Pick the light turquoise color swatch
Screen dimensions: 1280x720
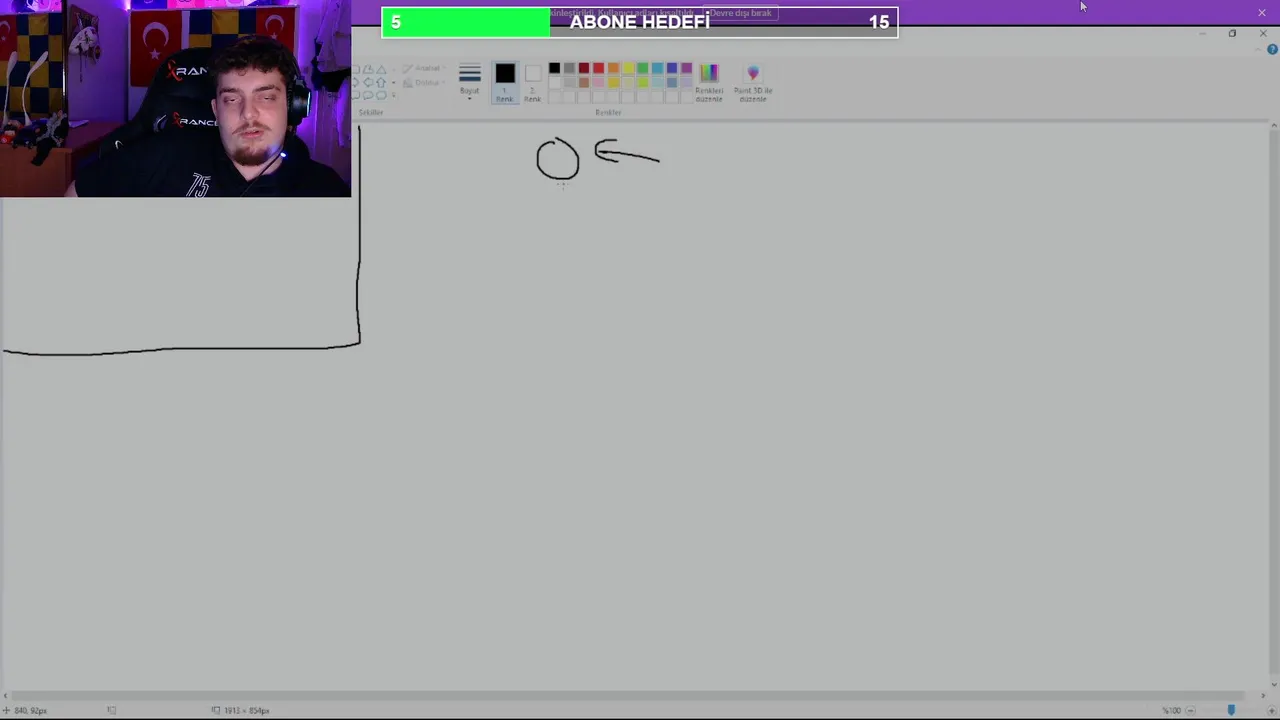coord(657,82)
